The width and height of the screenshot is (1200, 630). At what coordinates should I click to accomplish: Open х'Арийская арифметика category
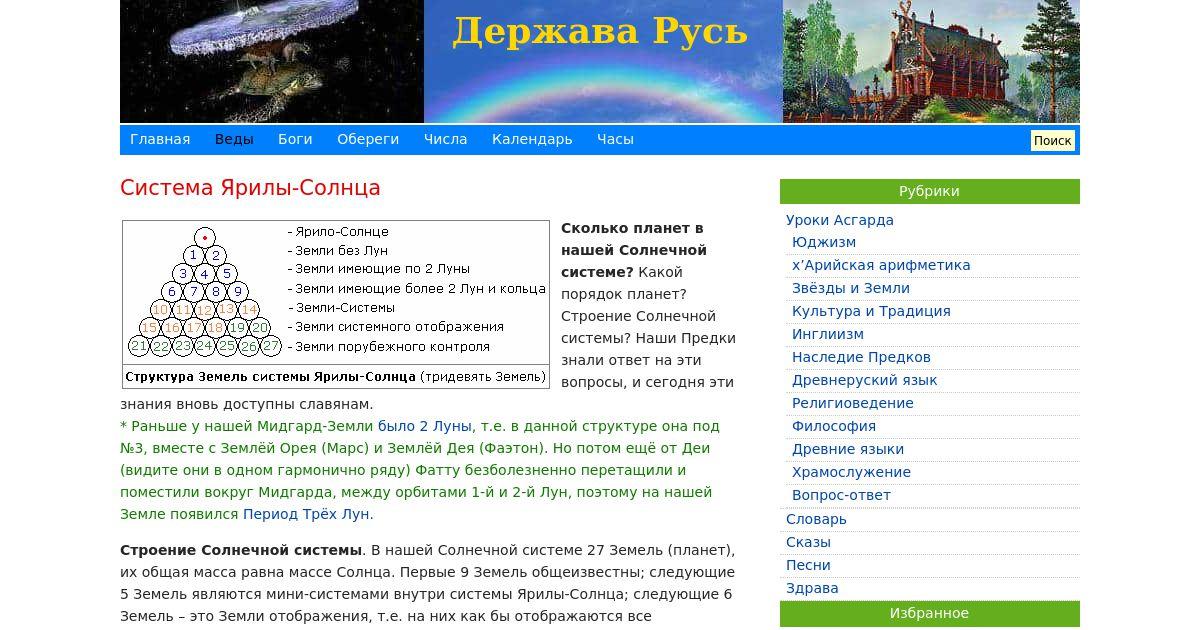click(x=881, y=265)
